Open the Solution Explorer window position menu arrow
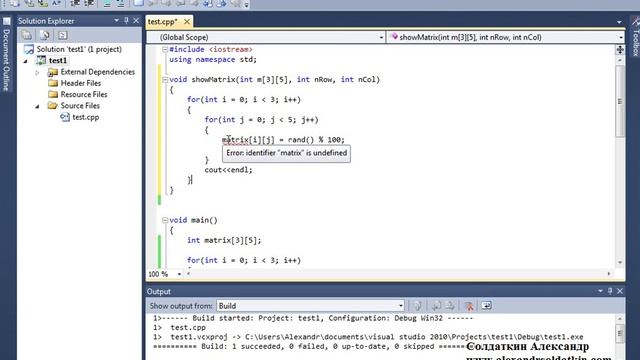640x360 pixels. tap(116, 20)
